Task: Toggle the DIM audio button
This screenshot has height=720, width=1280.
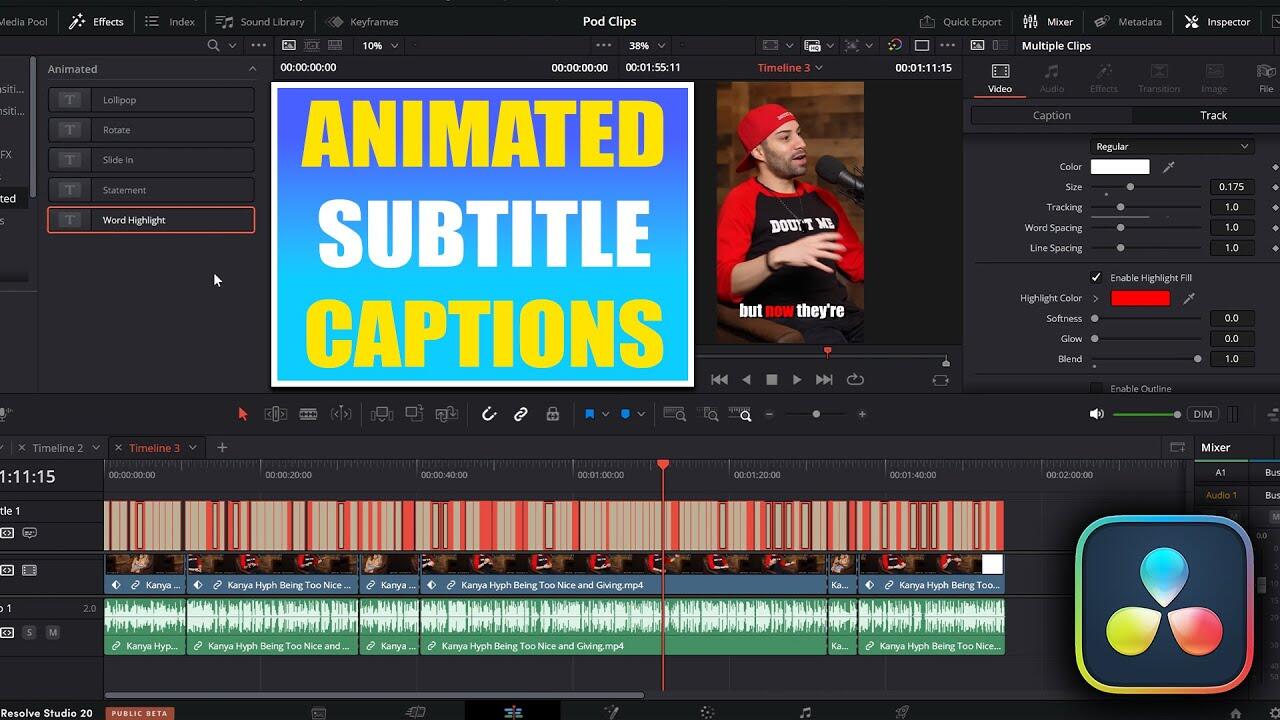Action: [x=1203, y=414]
